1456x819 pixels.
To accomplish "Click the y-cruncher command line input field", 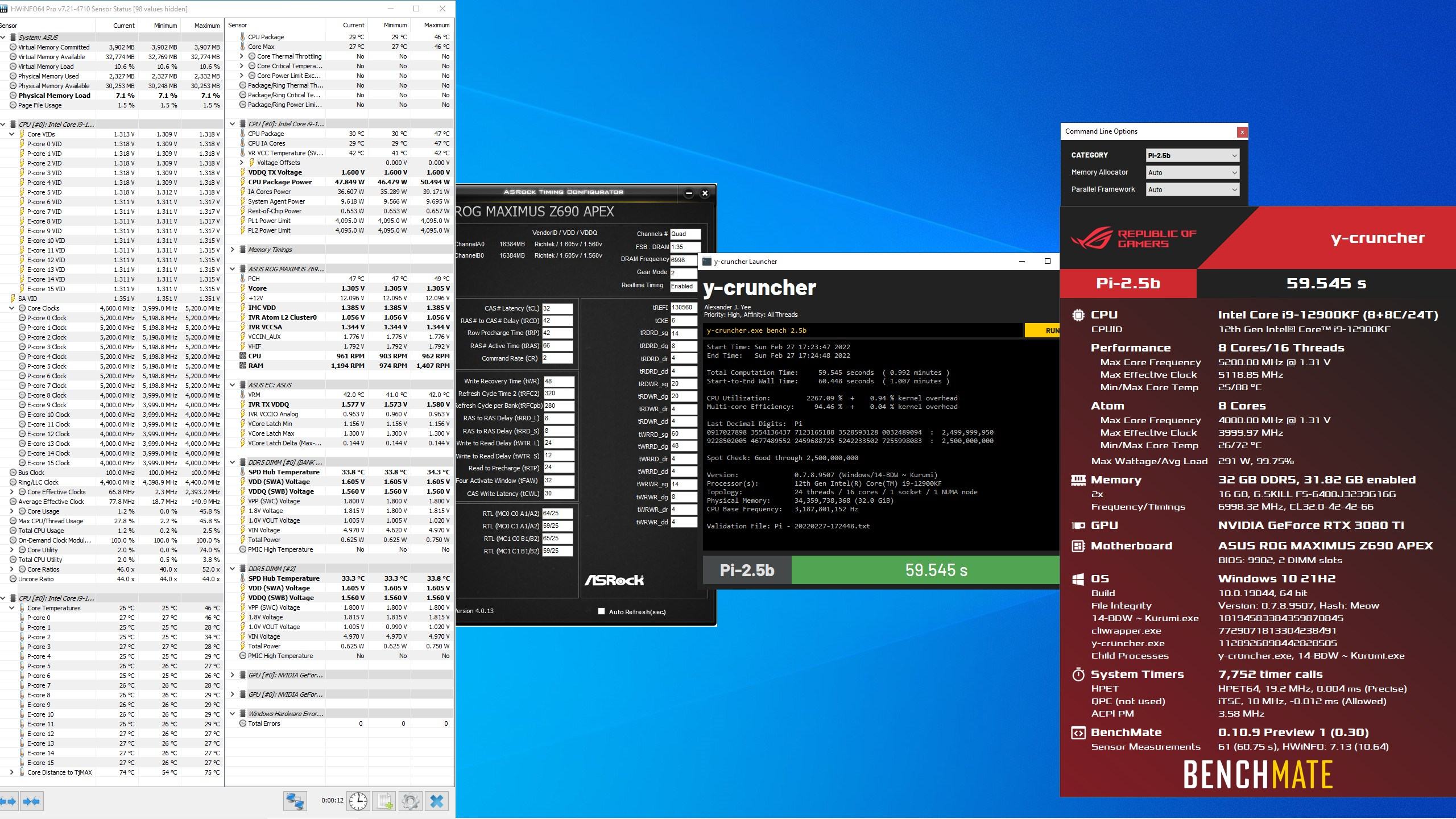I will (x=863, y=330).
